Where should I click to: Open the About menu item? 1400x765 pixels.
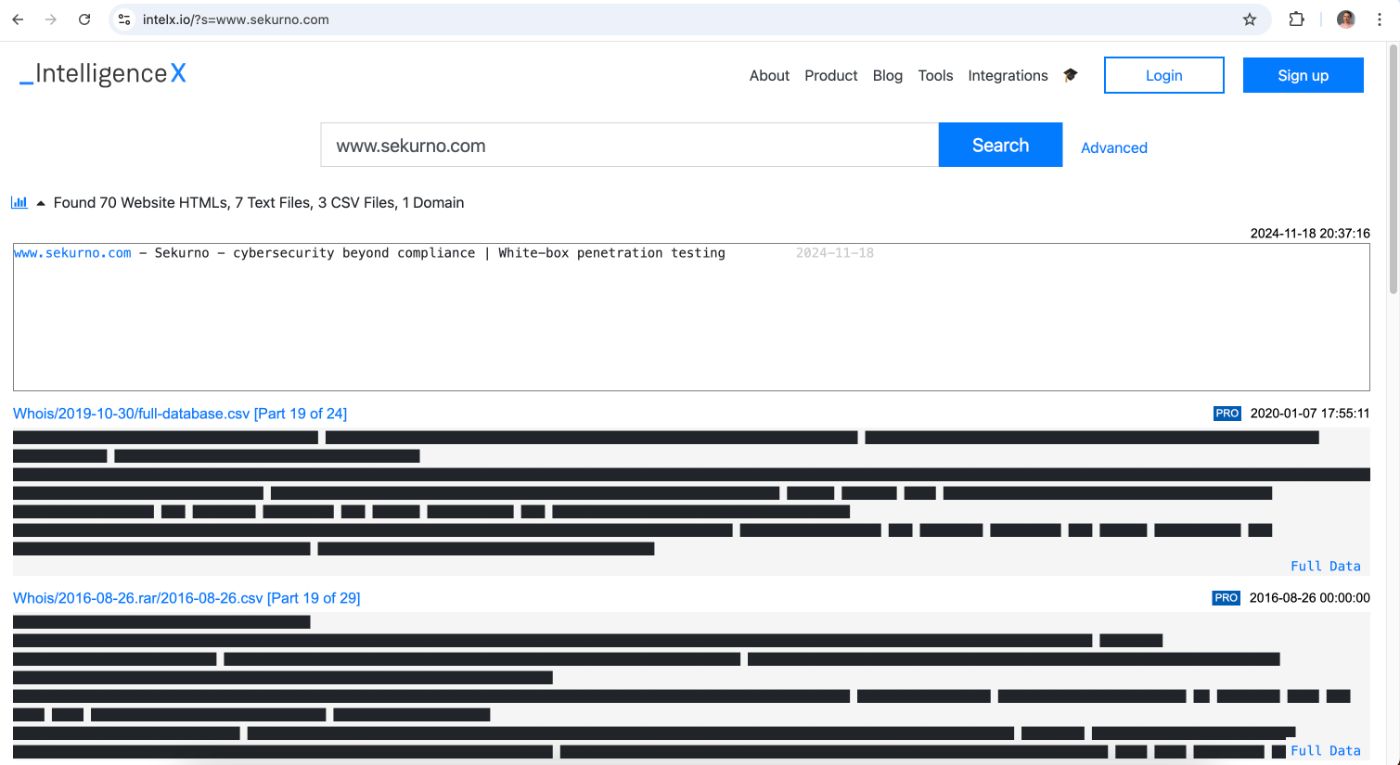click(769, 75)
